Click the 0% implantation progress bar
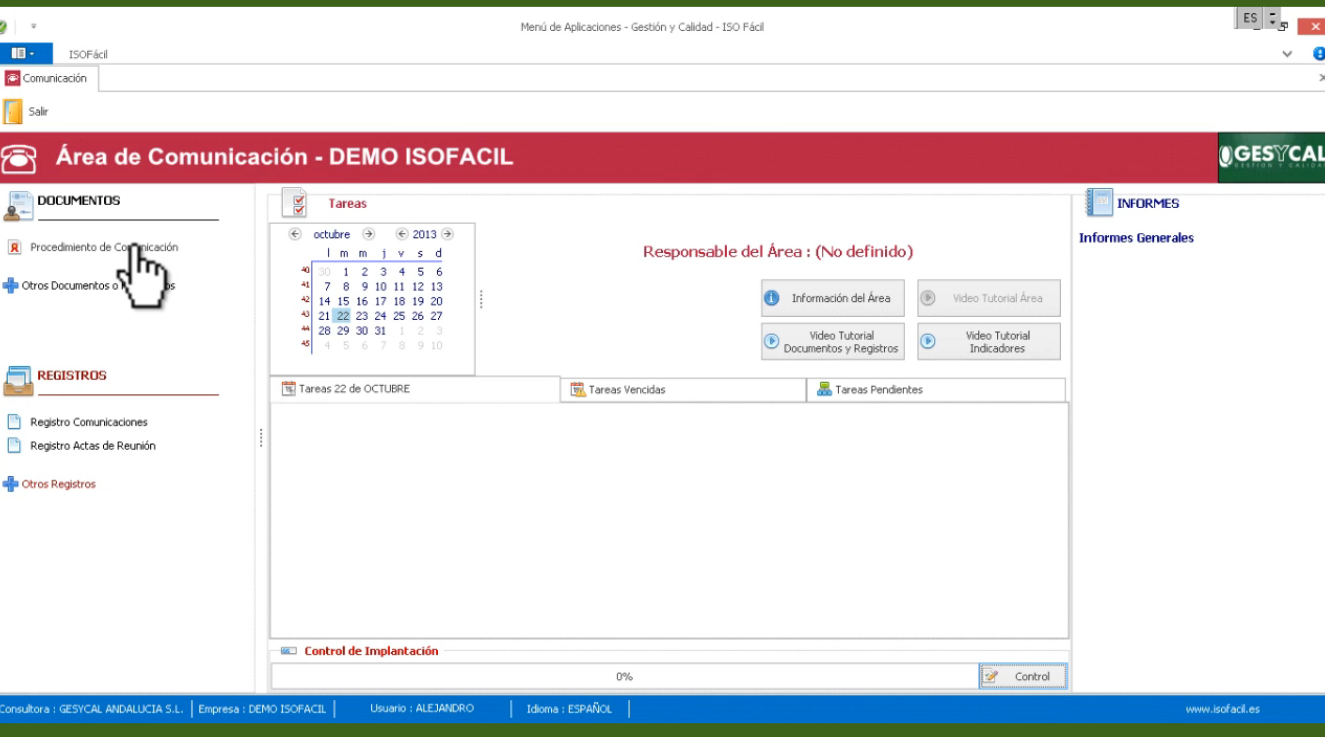The width and height of the screenshot is (1325, 737). [624, 677]
